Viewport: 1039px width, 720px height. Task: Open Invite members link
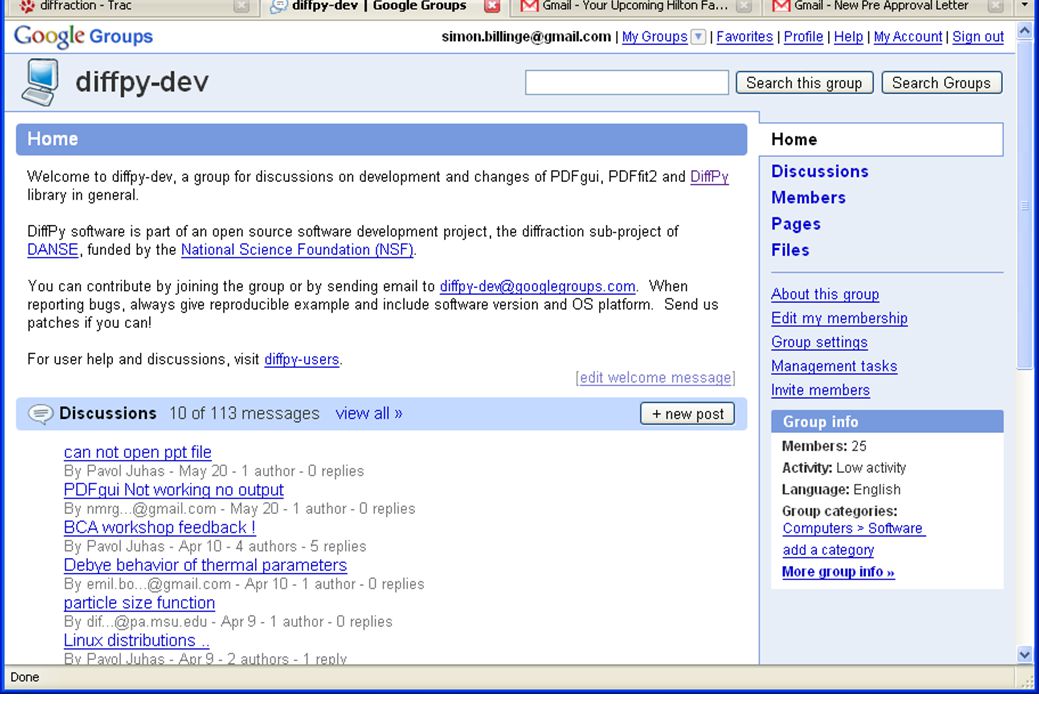pyautogui.click(x=820, y=390)
